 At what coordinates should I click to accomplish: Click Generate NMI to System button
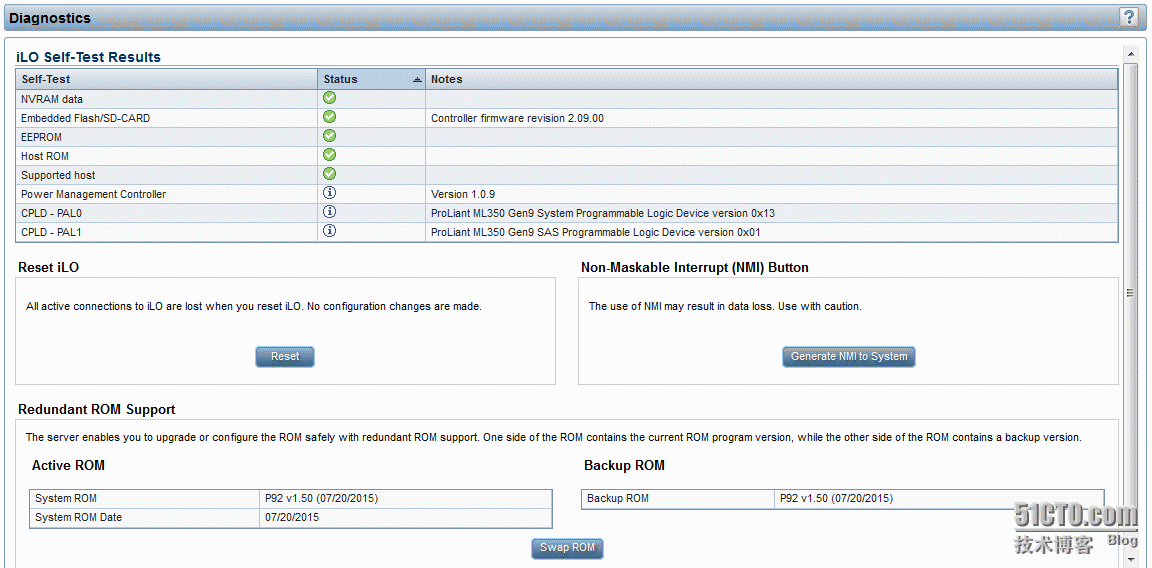tap(849, 356)
